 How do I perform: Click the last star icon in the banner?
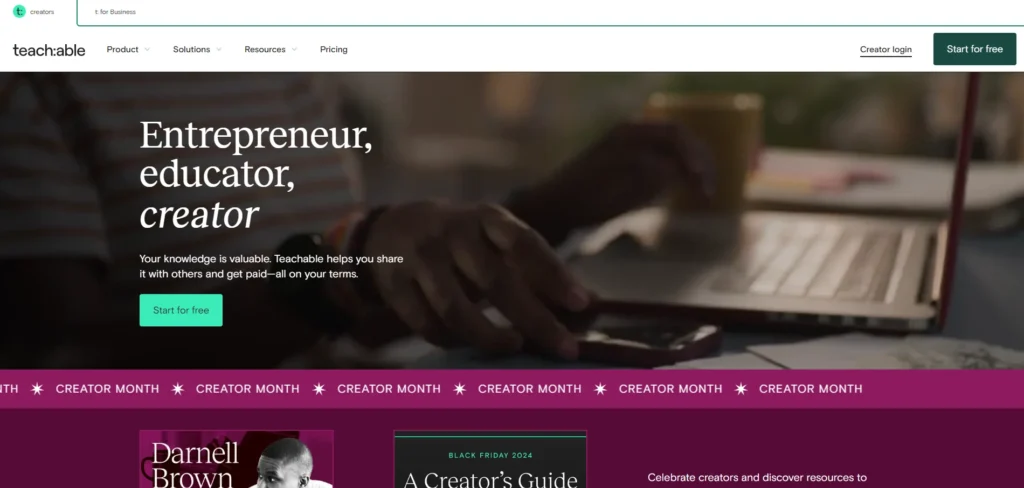coord(741,389)
